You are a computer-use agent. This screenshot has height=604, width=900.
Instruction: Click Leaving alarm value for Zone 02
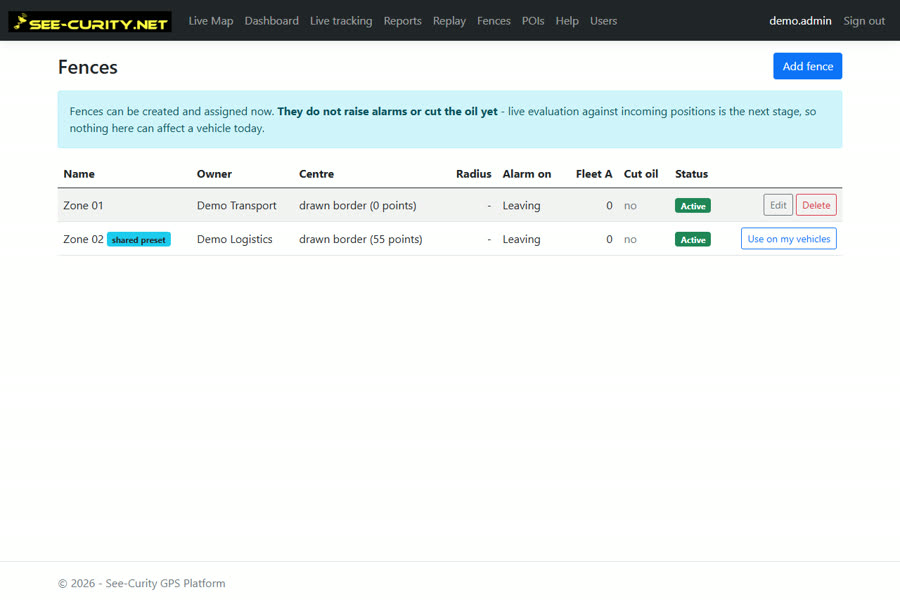coord(521,239)
